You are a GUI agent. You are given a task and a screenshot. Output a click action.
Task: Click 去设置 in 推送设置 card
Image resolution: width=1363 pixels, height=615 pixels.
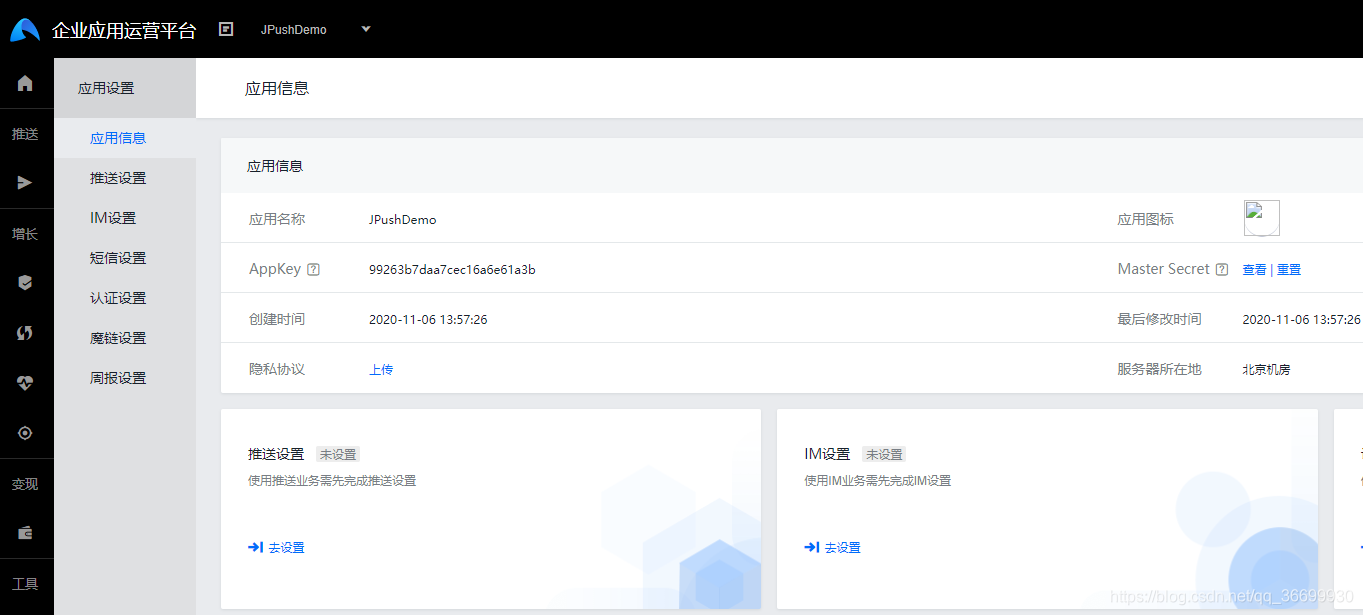pos(277,547)
